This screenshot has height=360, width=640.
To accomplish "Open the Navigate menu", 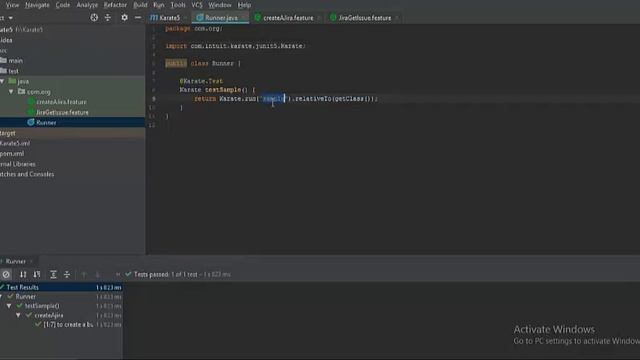I will (x=37, y=5).
